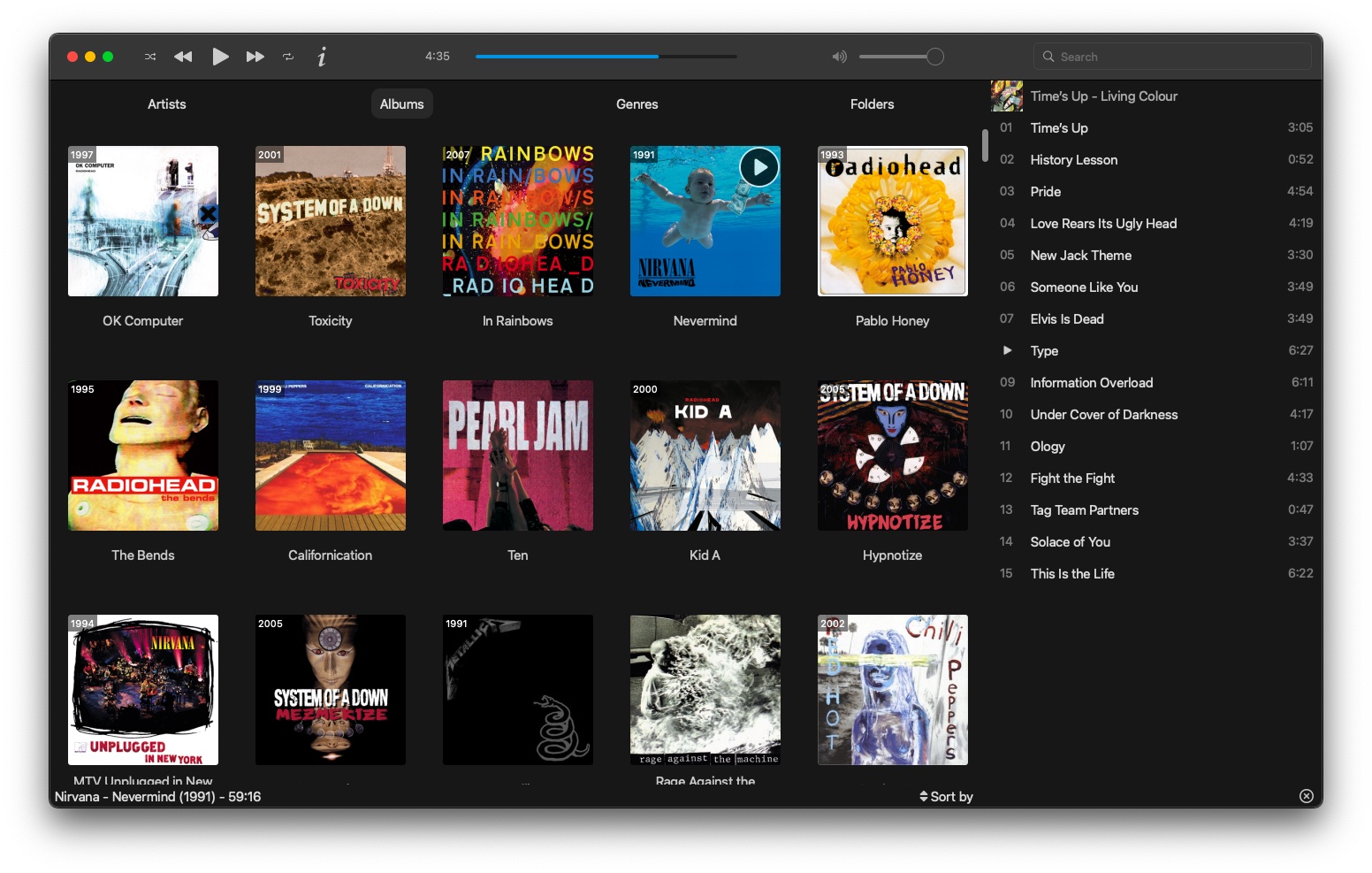Click the album grid scrollbar
This screenshot has width=1372, height=873.
[x=985, y=145]
